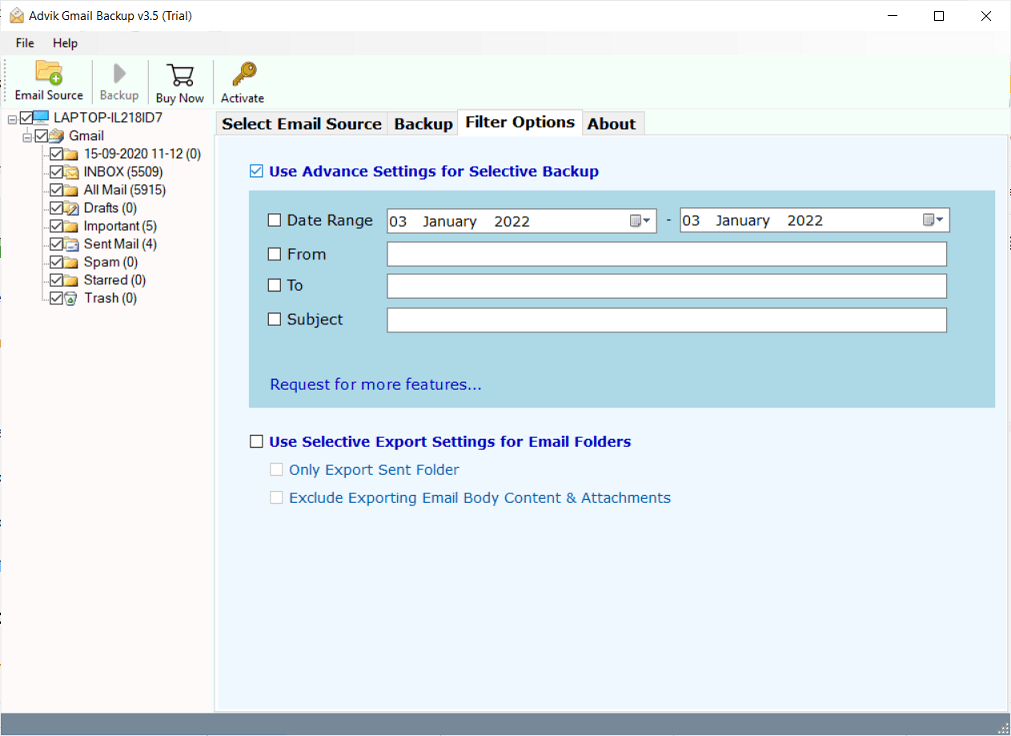
Task: Open the Help menu
Action: click(x=65, y=43)
